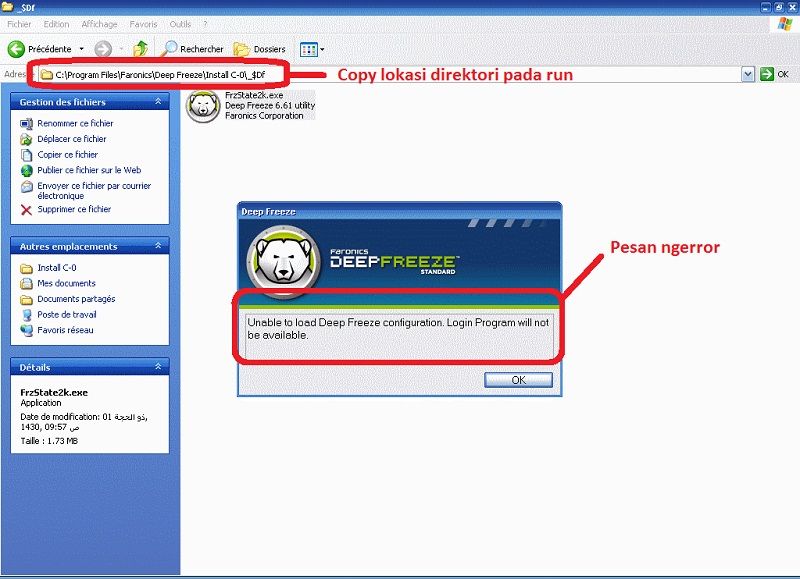The width and height of the screenshot is (800, 579).
Task: Open the Outils menu
Action: [180, 24]
